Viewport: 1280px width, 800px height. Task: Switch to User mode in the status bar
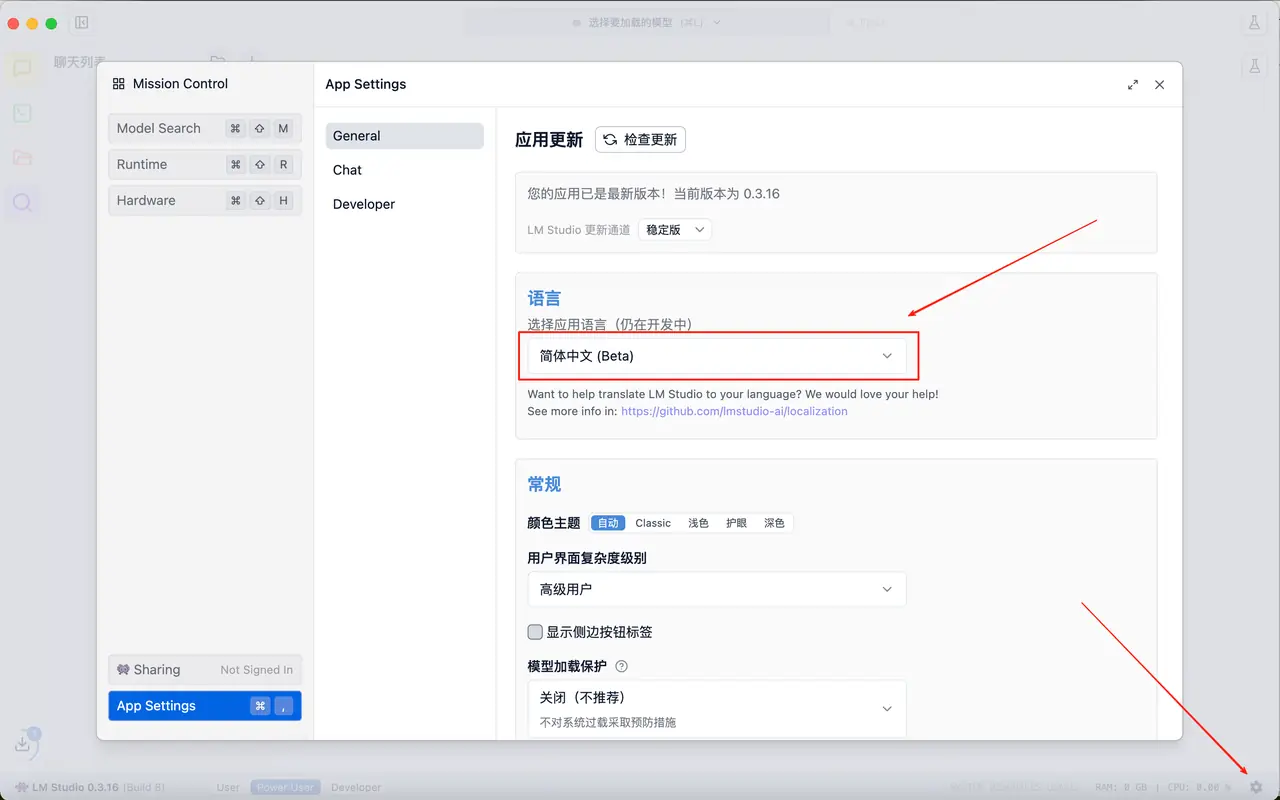point(228,788)
